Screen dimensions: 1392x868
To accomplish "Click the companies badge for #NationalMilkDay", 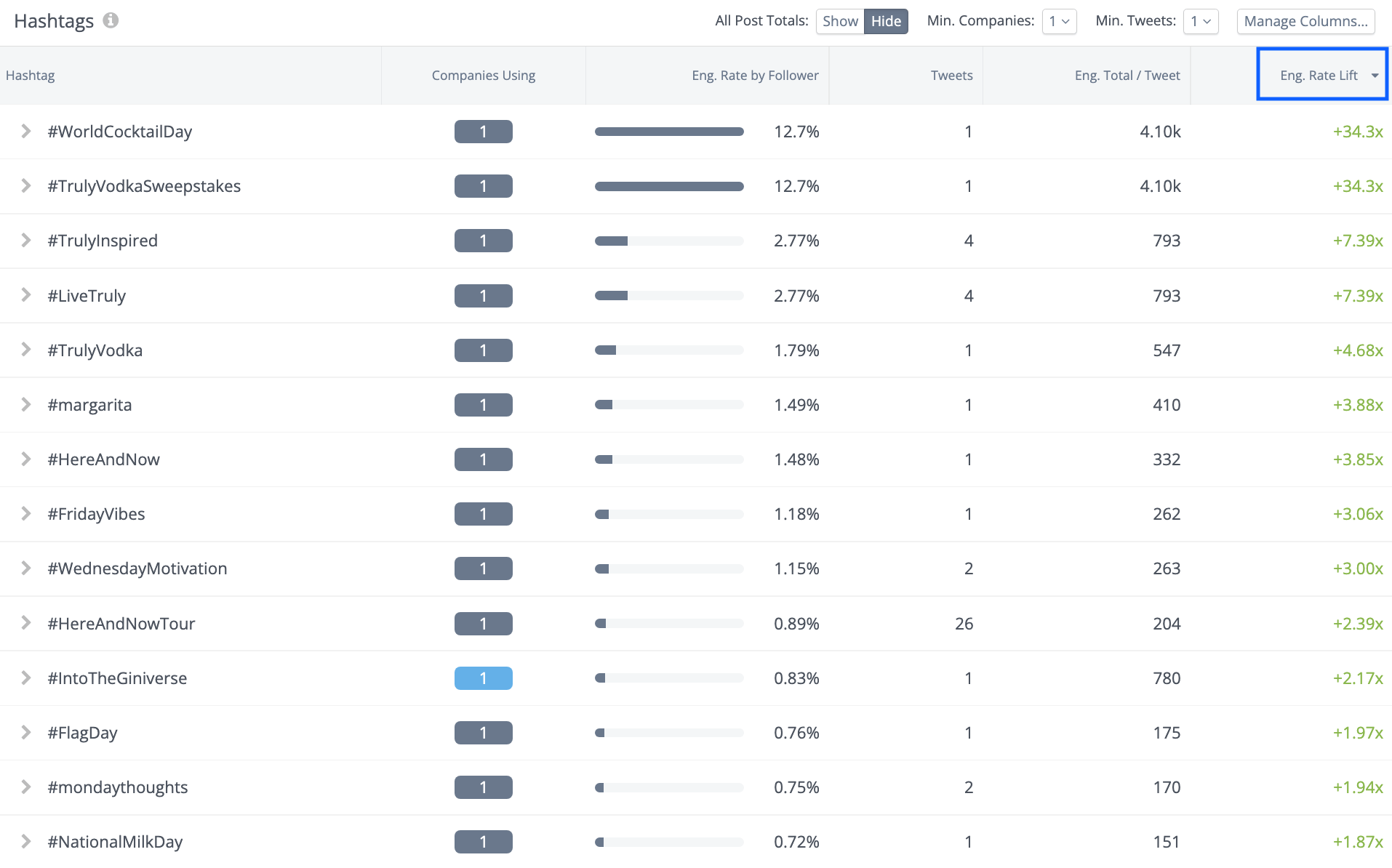I will [483, 841].
